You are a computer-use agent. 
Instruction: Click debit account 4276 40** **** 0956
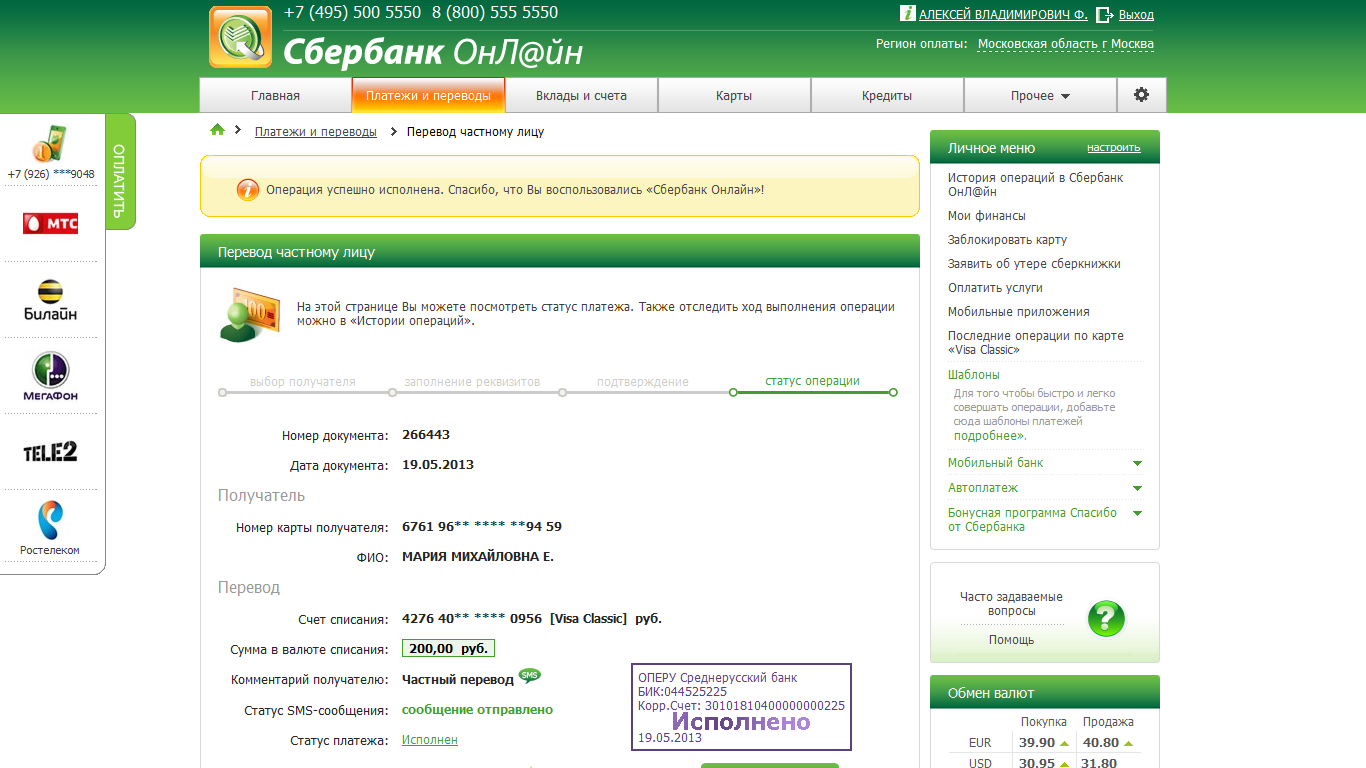click(472, 619)
